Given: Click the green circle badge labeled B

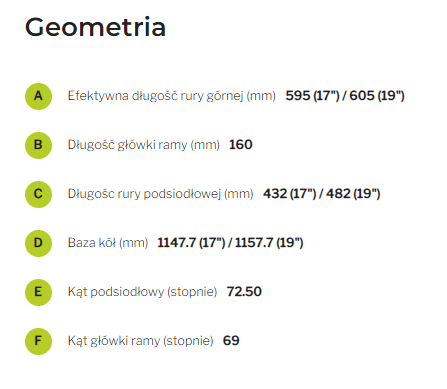Looking at the screenshot, I should [38, 145].
